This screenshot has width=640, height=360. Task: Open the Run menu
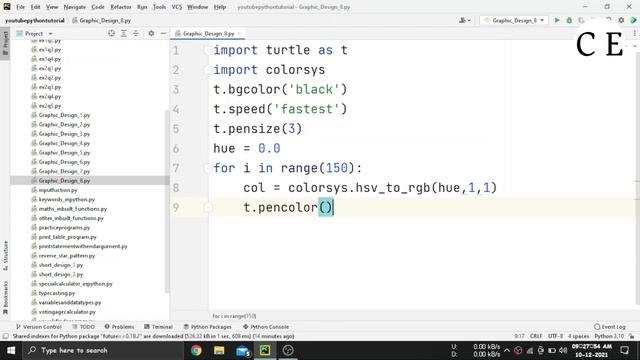click(x=142, y=7)
